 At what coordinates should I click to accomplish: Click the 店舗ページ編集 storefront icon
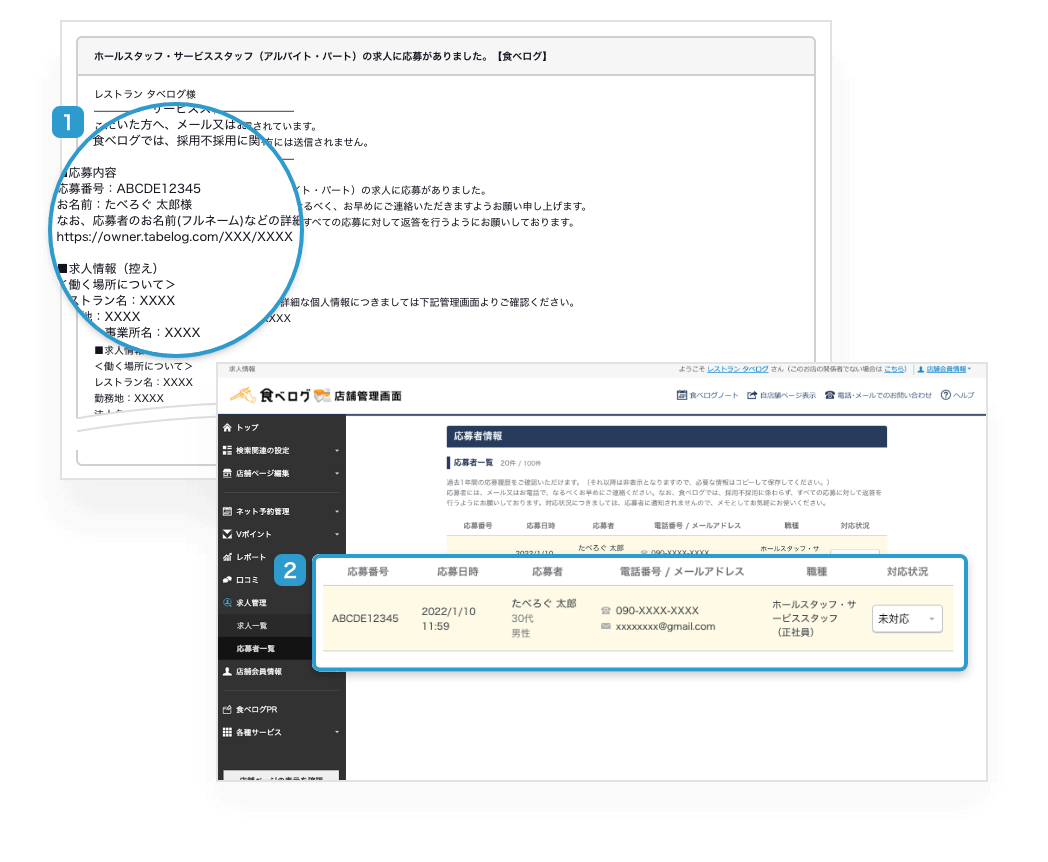pyautogui.click(x=227, y=473)
